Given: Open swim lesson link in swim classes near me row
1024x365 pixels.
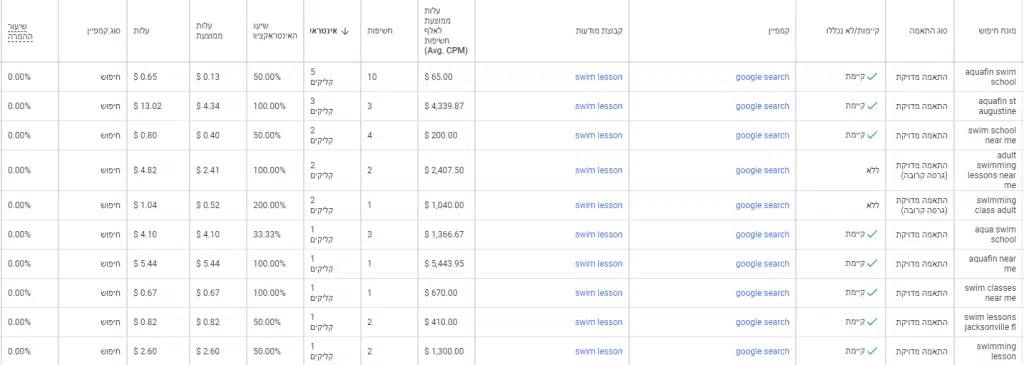Looking at the screenshot, I should [599, 293].
